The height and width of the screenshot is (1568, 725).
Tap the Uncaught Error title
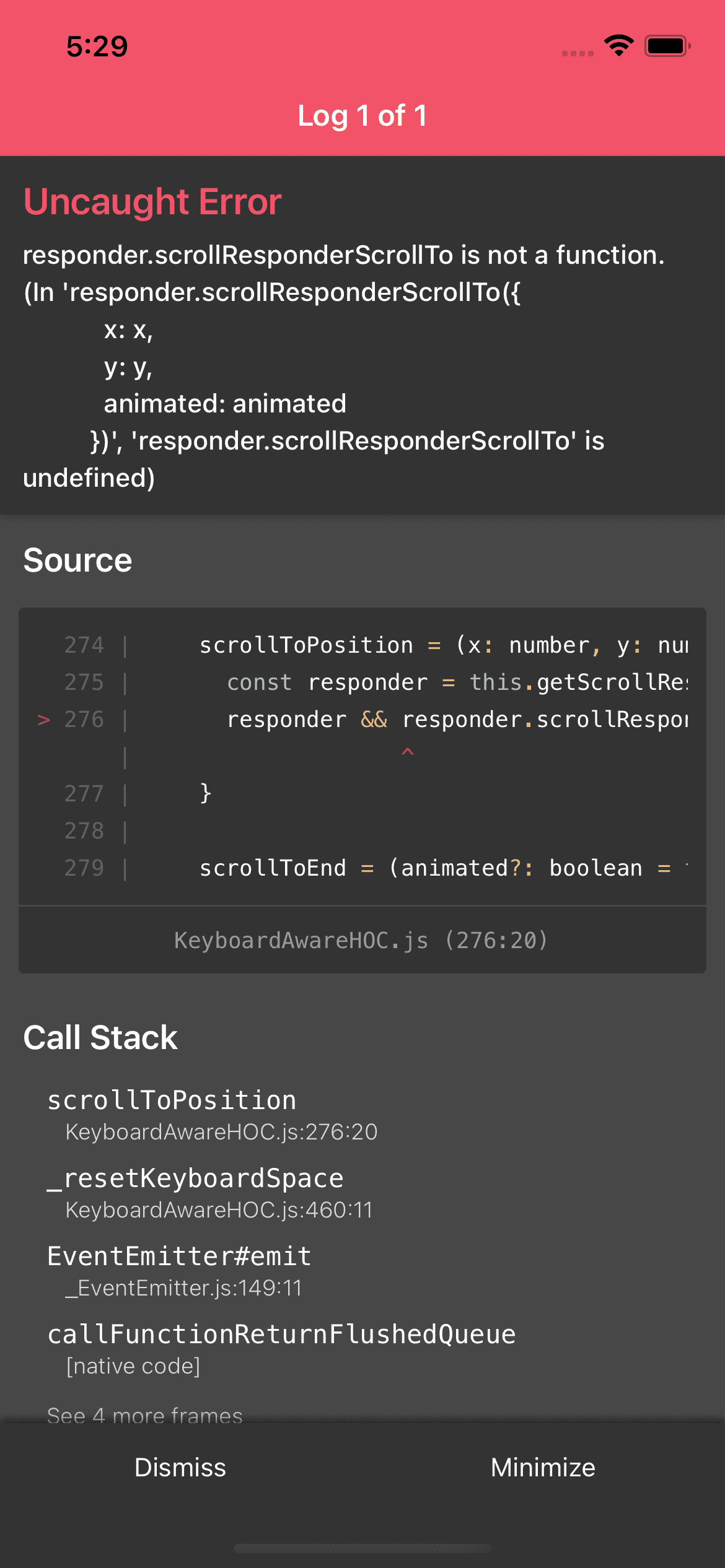point(152,202)
